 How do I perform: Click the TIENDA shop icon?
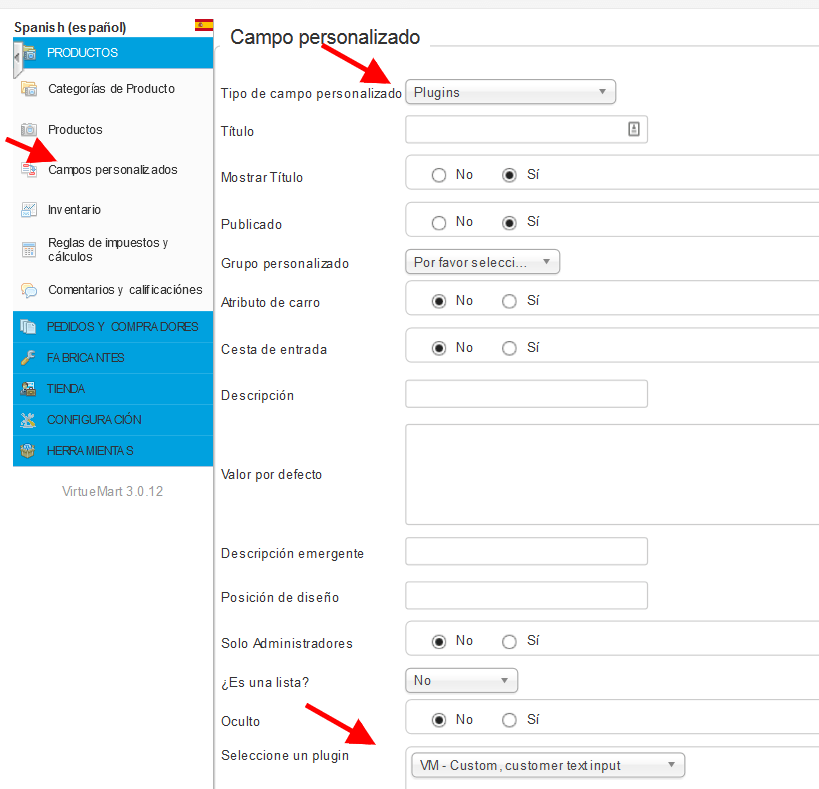[x=28, y=388]
